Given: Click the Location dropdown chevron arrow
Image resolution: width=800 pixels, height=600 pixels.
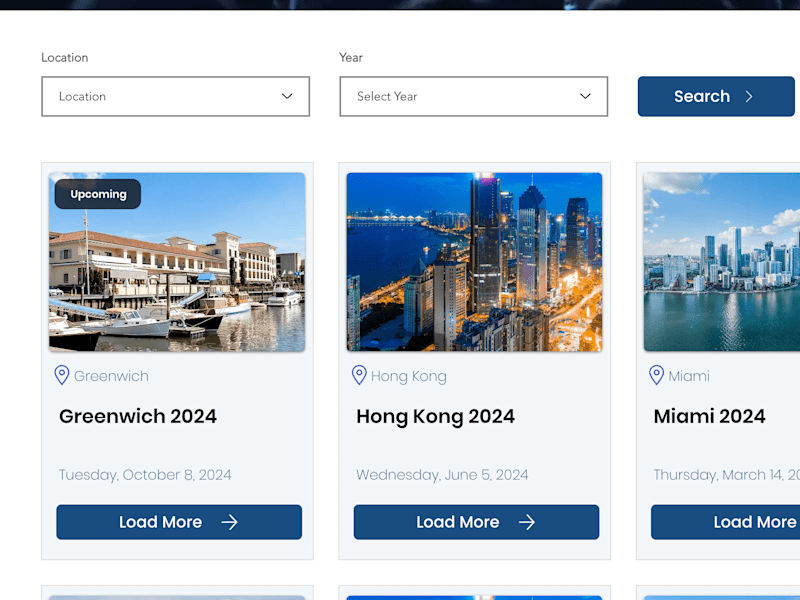Looking at the screenshot, I should [x=287, y=96].
